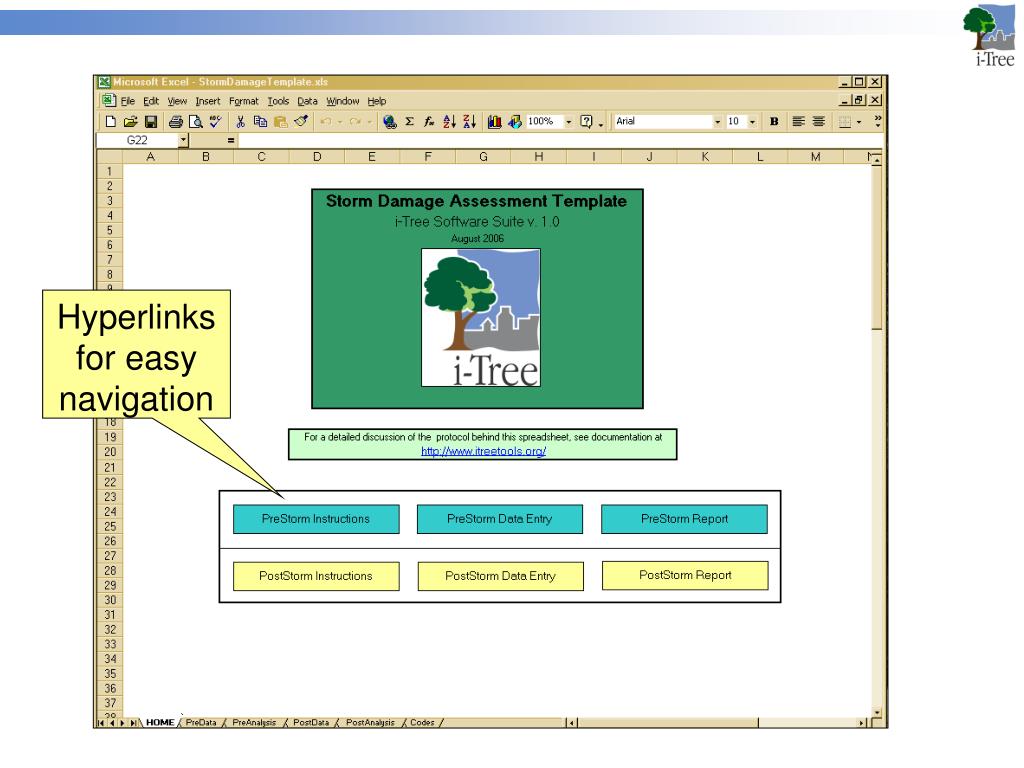This screenshot has height=768, width=1024.
Task: Open the File menu
Action: (x=127, y=101)
